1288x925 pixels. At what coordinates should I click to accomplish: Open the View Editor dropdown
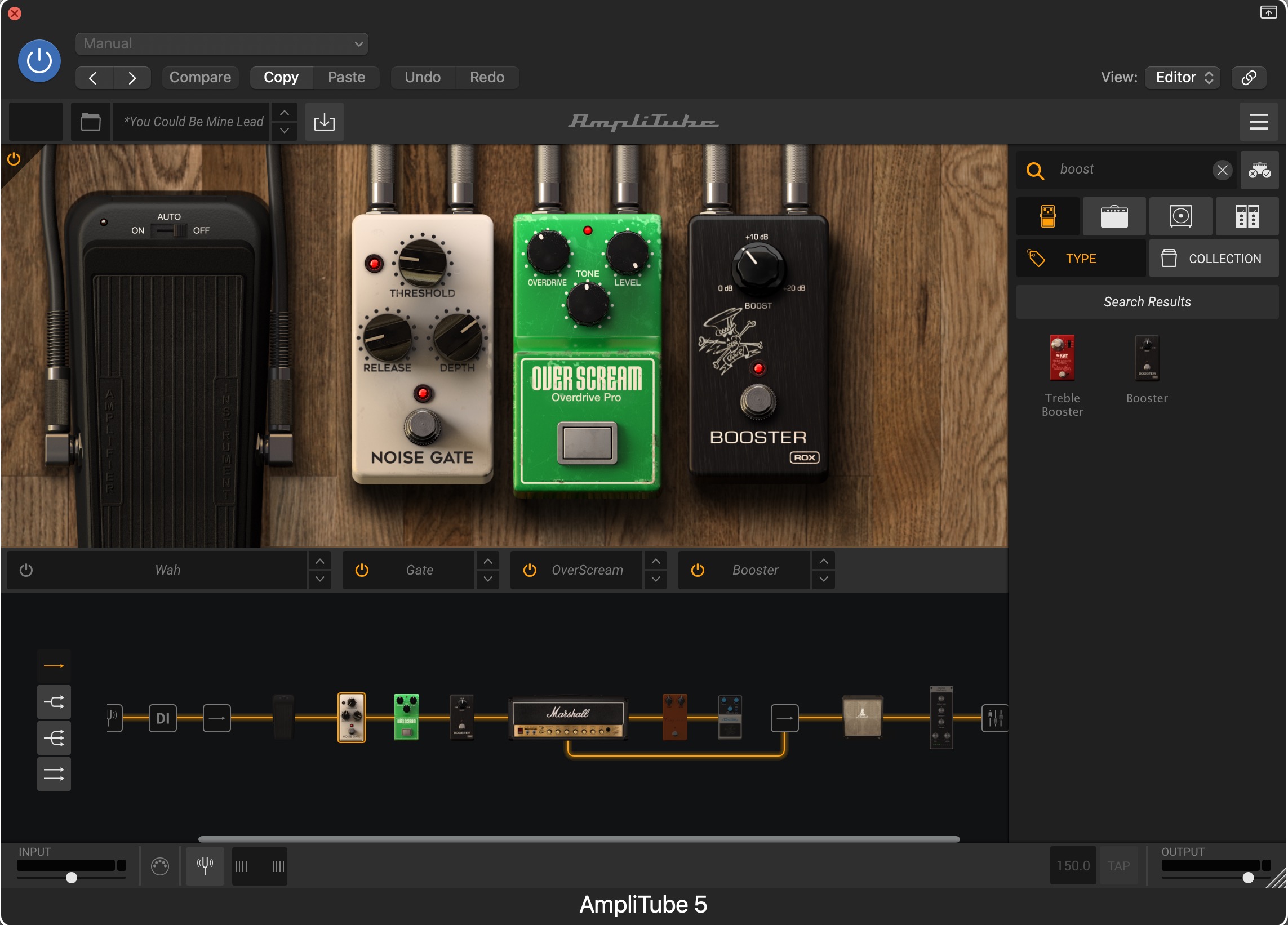click(1183, 77)
